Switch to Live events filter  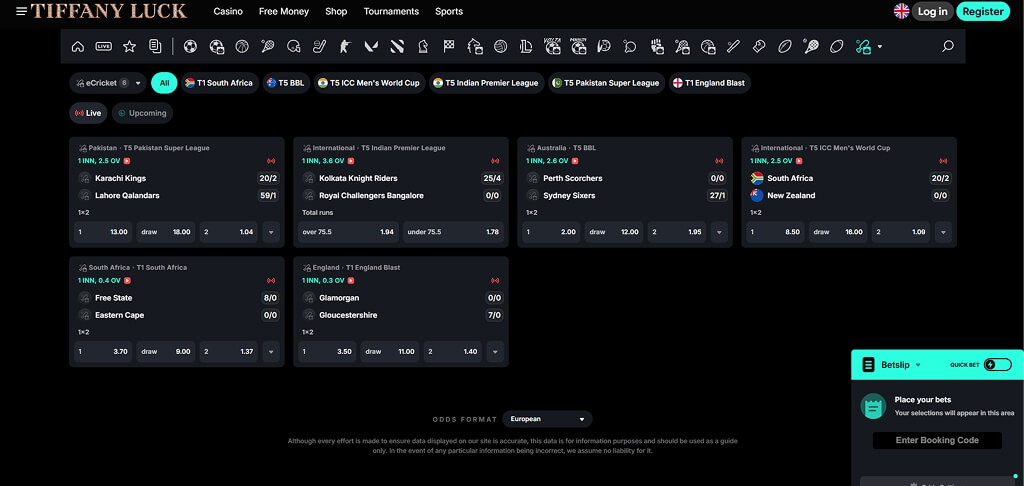(x=88, y=113)
